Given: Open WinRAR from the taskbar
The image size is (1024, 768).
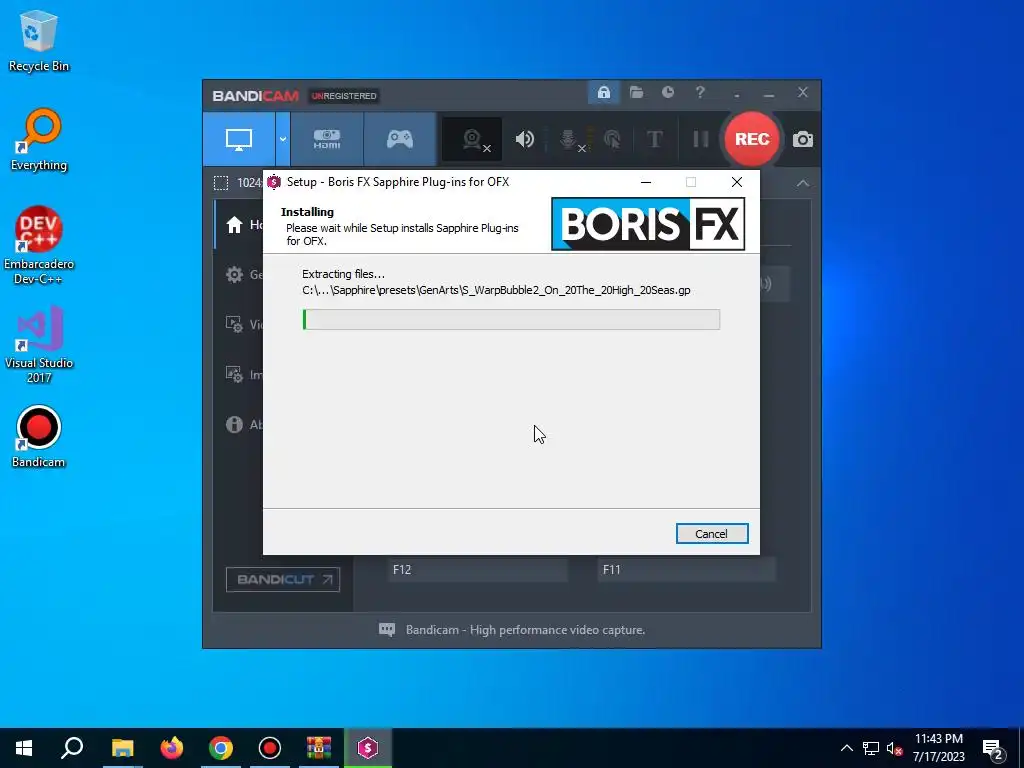Looking at the screenshot, I should [319, 748].
